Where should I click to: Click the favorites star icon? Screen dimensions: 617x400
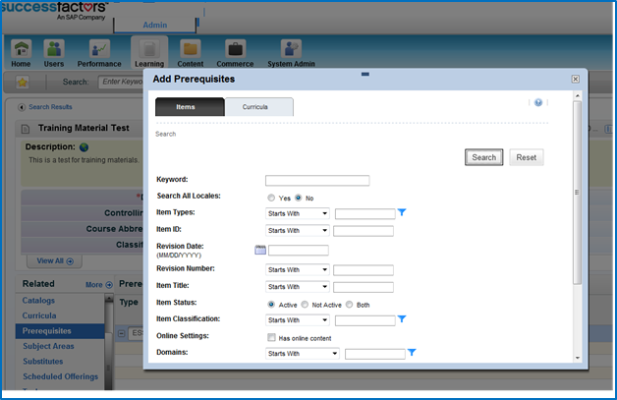point(22,82)
